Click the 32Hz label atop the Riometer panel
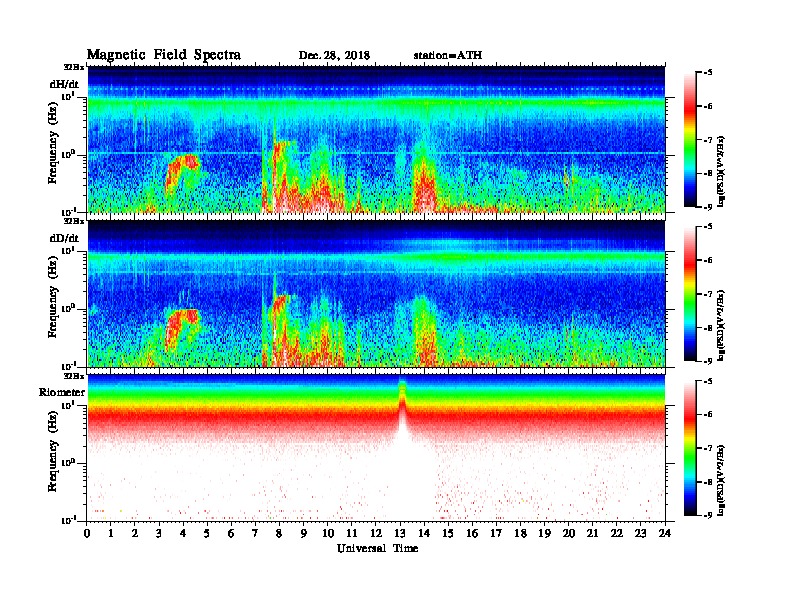792x612 pixels. click(74, 376)
